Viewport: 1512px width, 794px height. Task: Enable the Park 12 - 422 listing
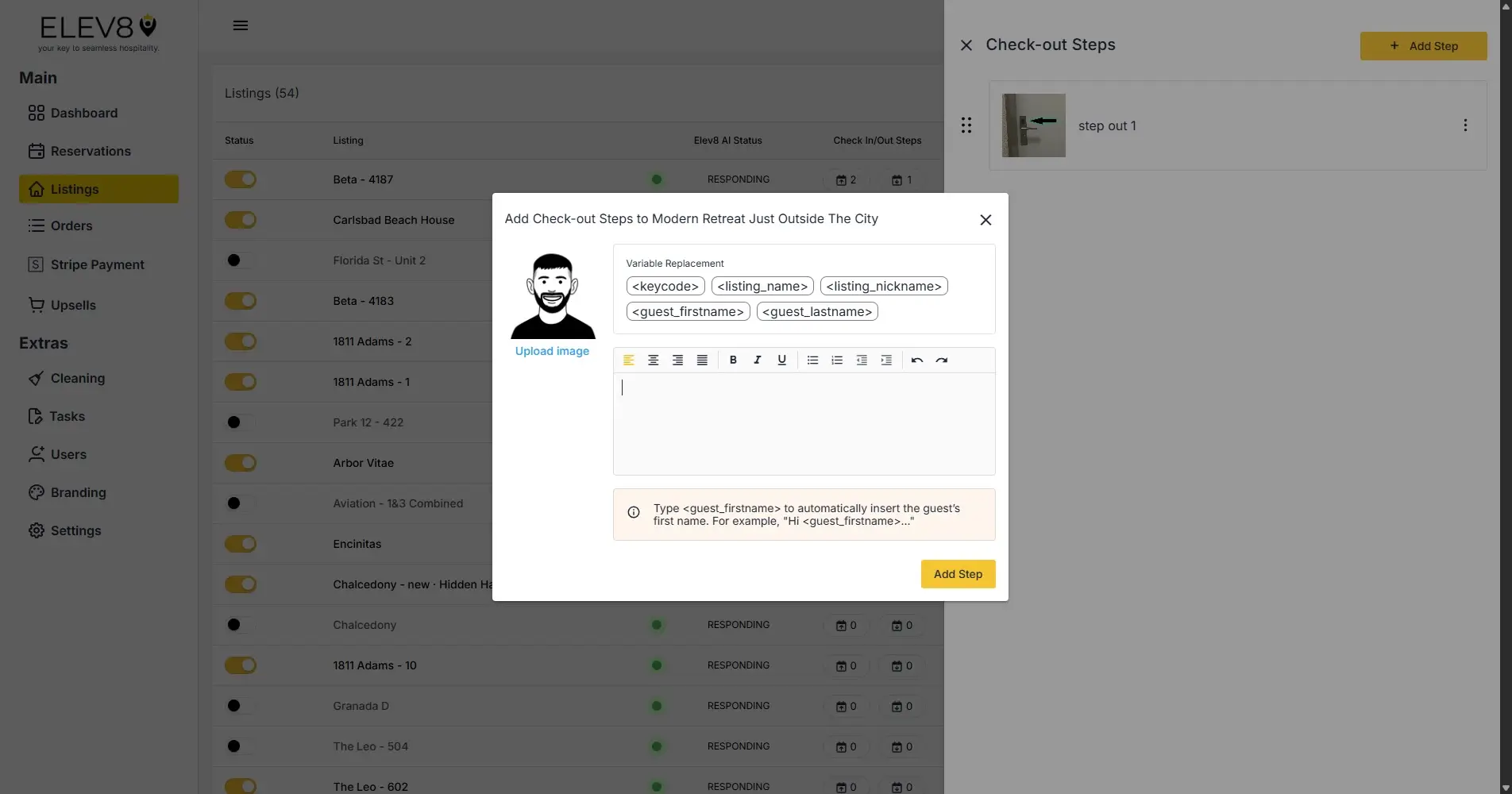pyautogui.click(x=240, y=422)
